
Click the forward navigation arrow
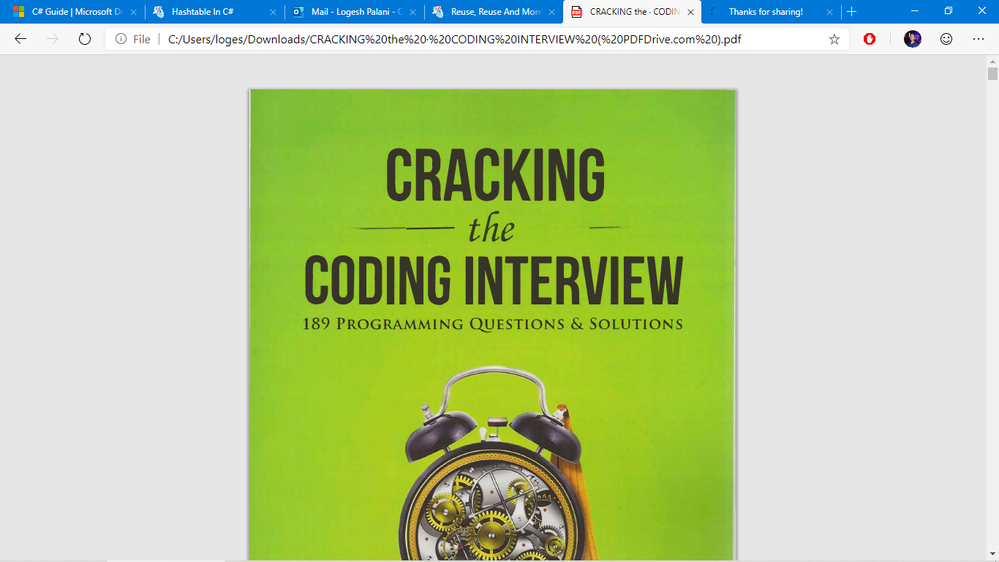click(52, 39)
